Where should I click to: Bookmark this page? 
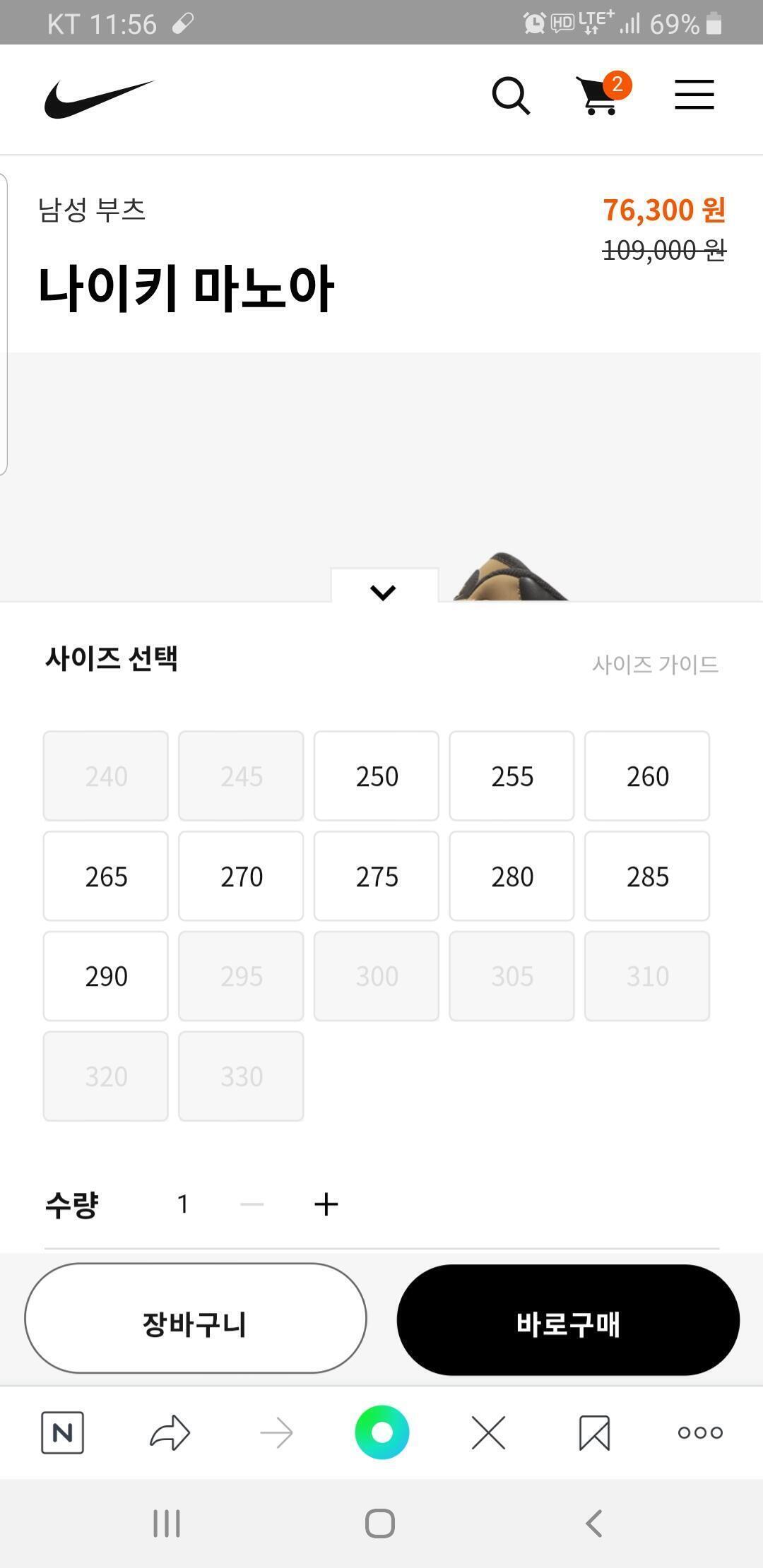594,1432
